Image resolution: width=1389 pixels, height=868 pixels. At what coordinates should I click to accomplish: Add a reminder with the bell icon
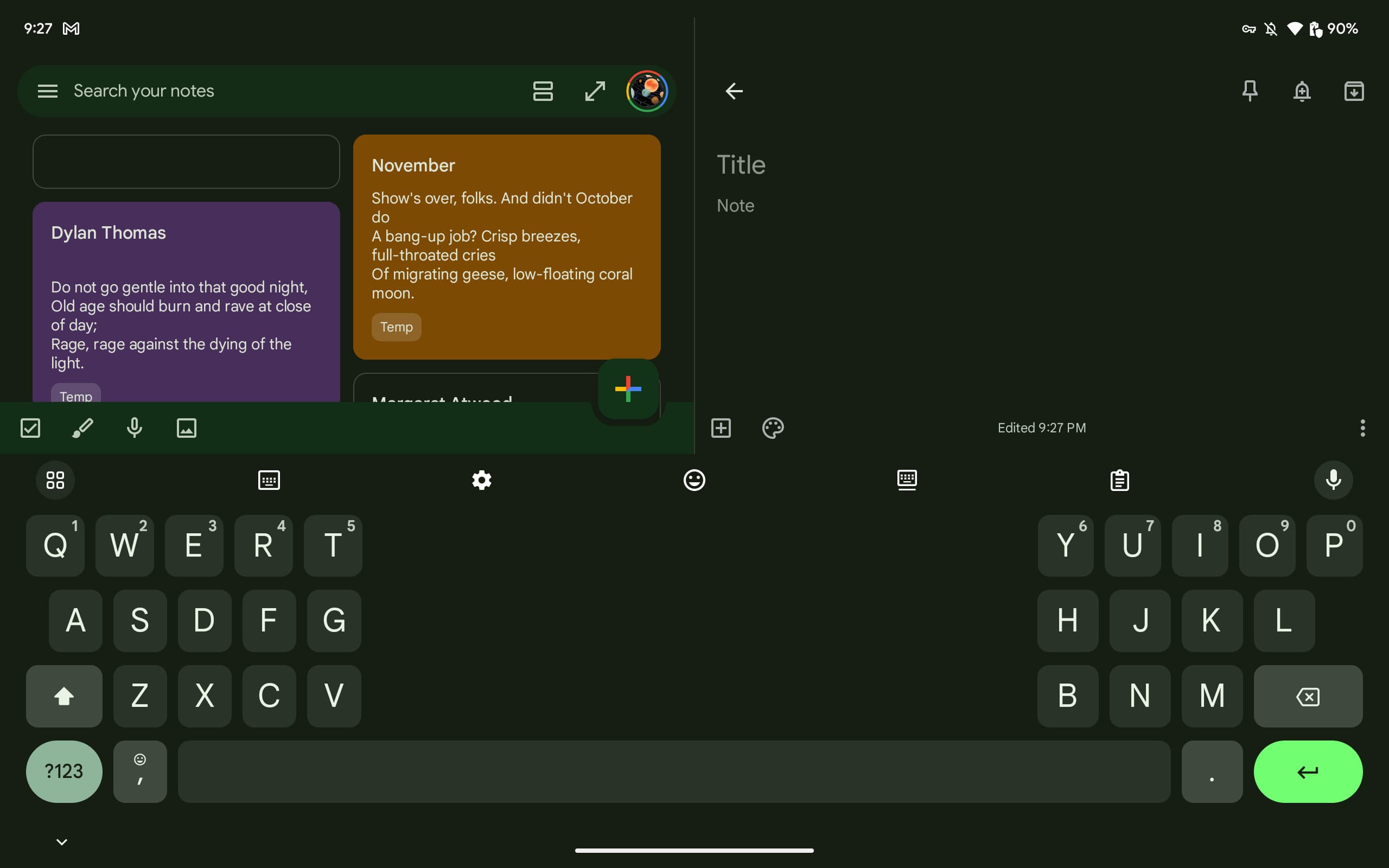pos(1302,91)
